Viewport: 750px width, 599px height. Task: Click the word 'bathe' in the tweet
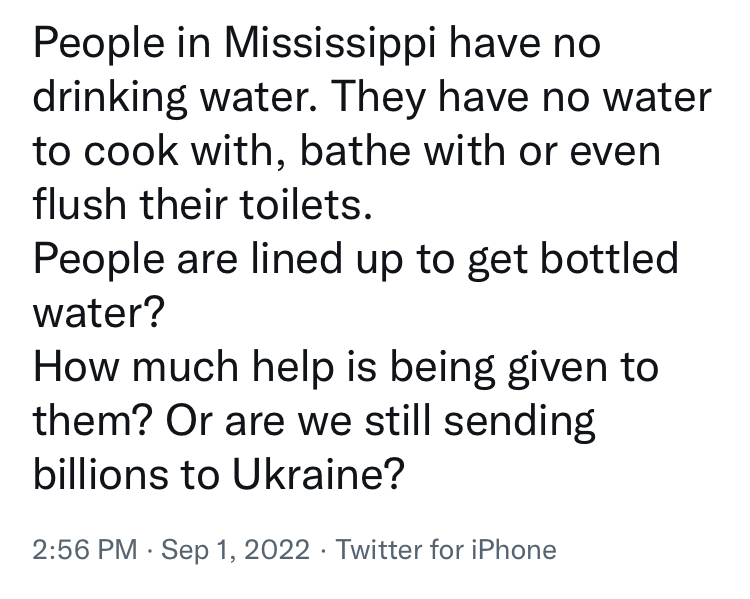(x=355, y=150)
